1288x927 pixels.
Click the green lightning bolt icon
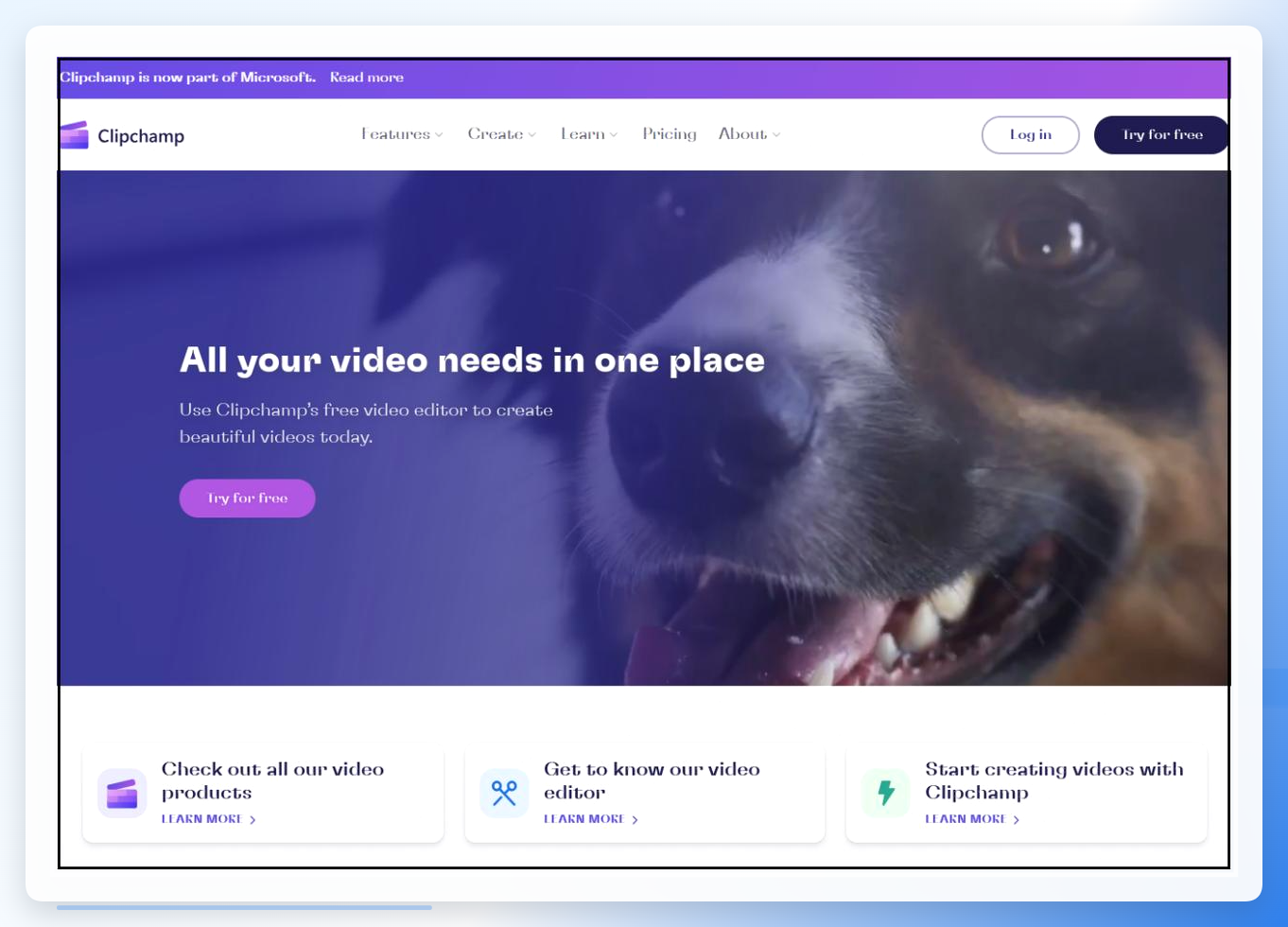pos(886,793)
